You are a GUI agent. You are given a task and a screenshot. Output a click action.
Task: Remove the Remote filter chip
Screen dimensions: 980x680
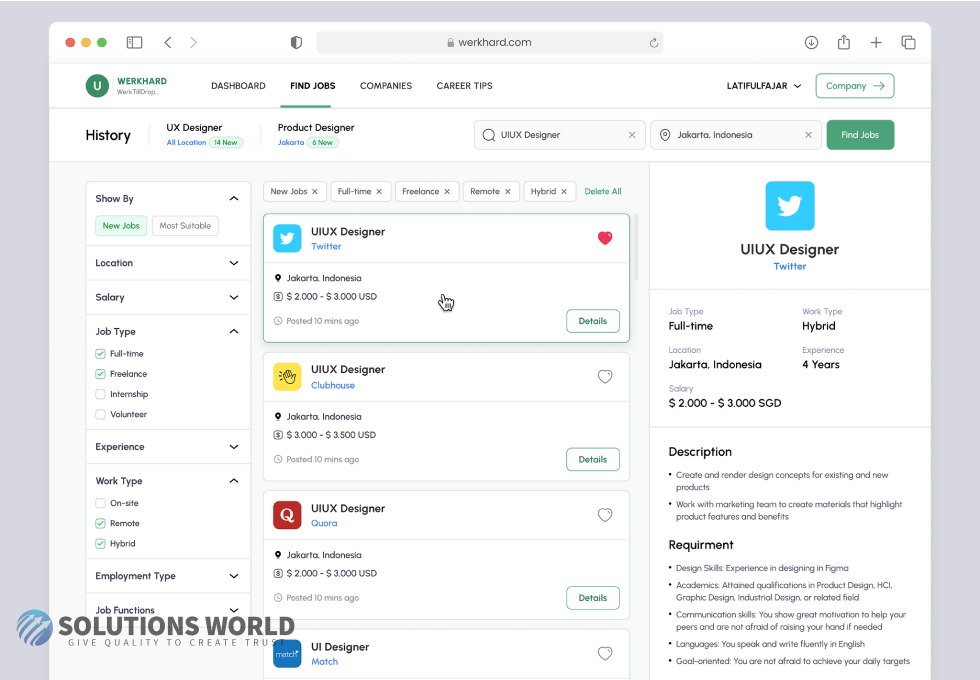tap(508, 192)
